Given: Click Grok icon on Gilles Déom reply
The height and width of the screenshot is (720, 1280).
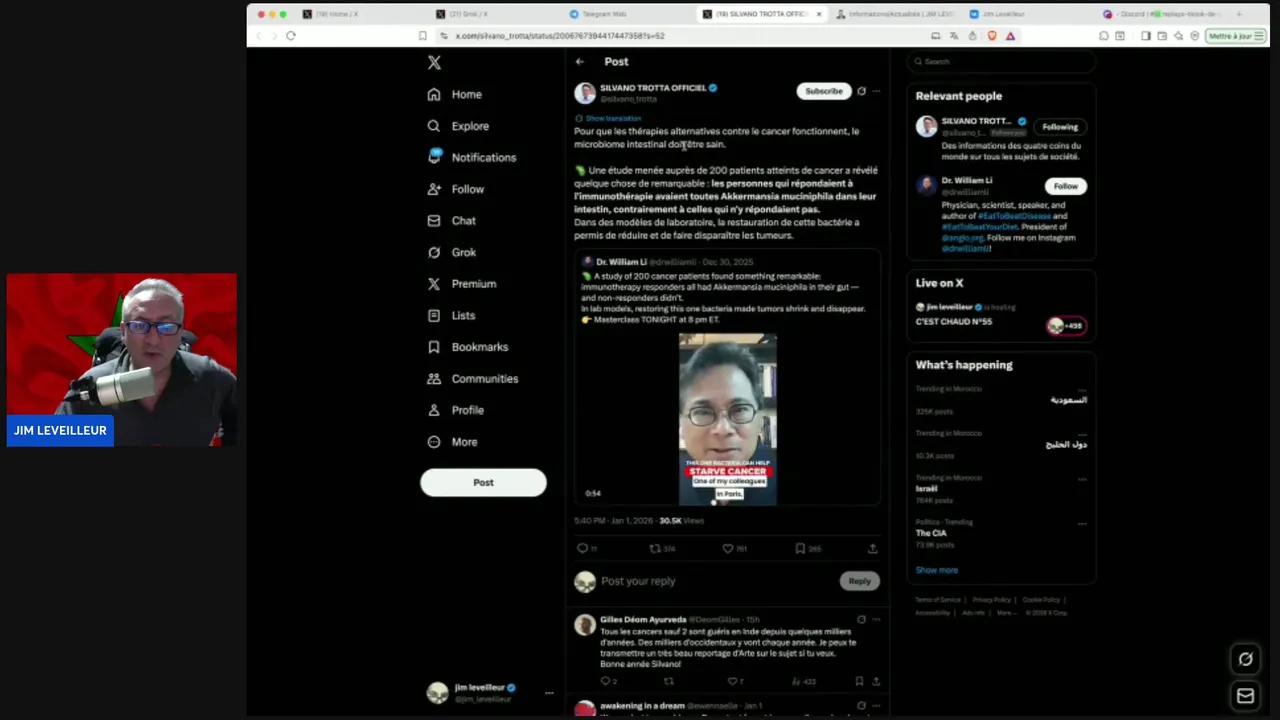Looking at the screenshot, I should 861,620.
